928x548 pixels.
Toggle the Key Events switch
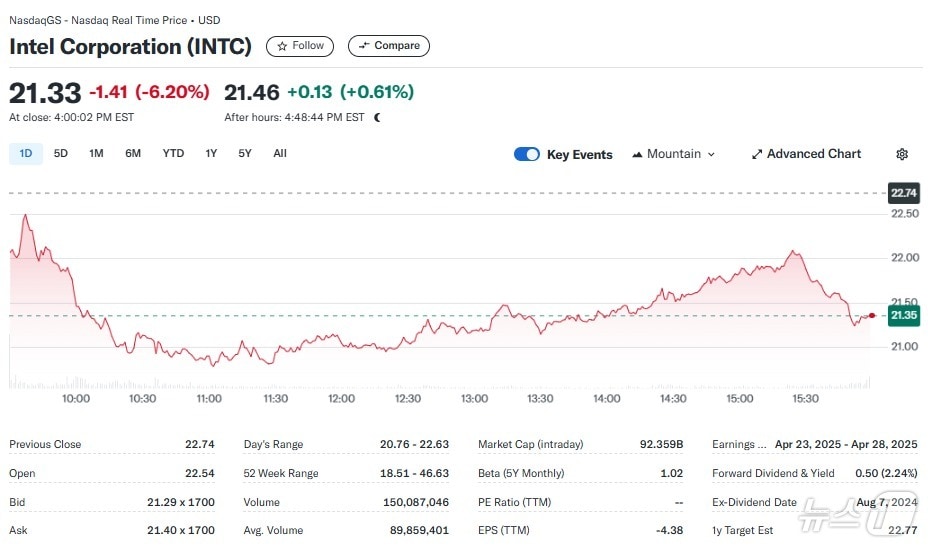pos(527,154)
